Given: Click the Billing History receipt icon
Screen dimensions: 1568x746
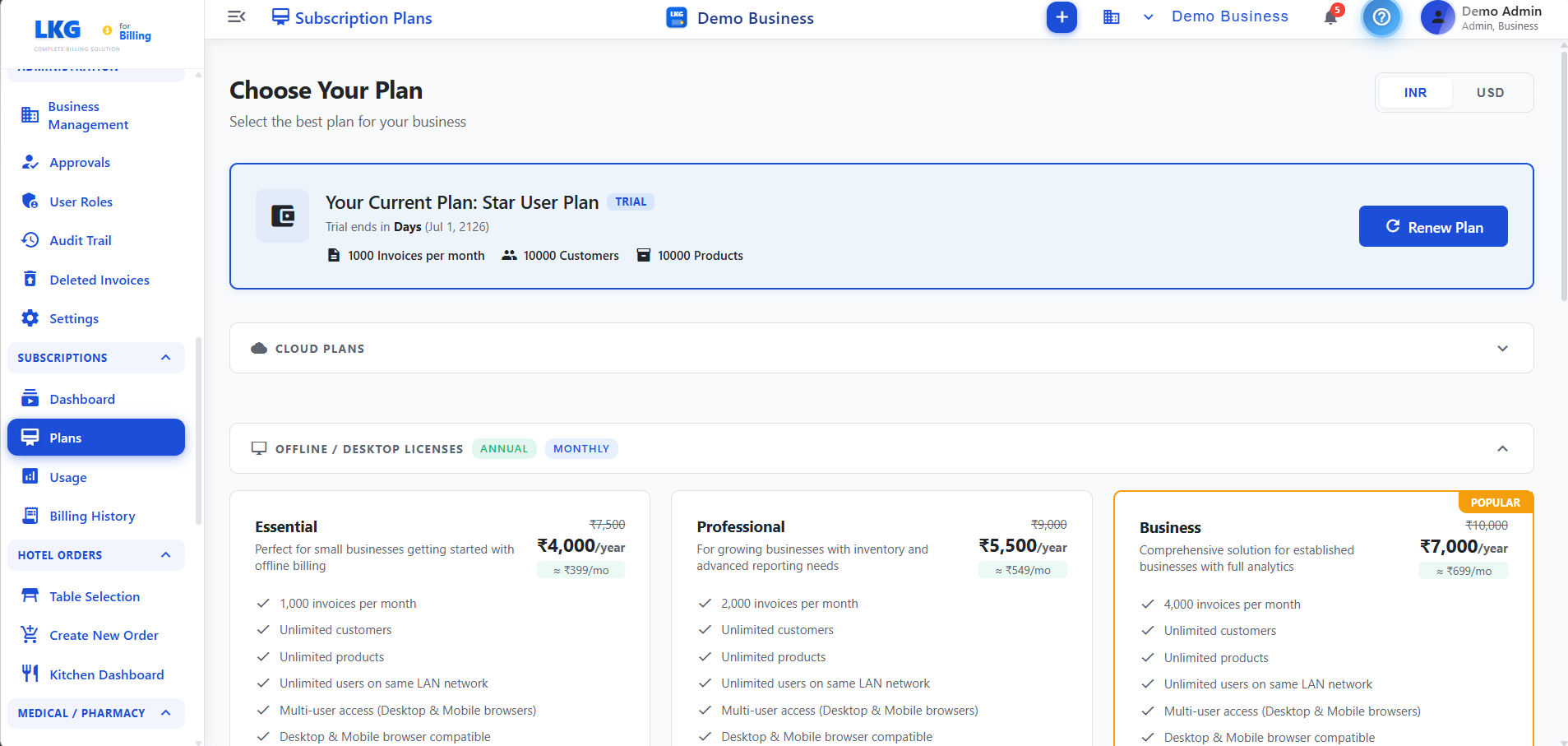Looking at the screenshot, I should point(30,516).
